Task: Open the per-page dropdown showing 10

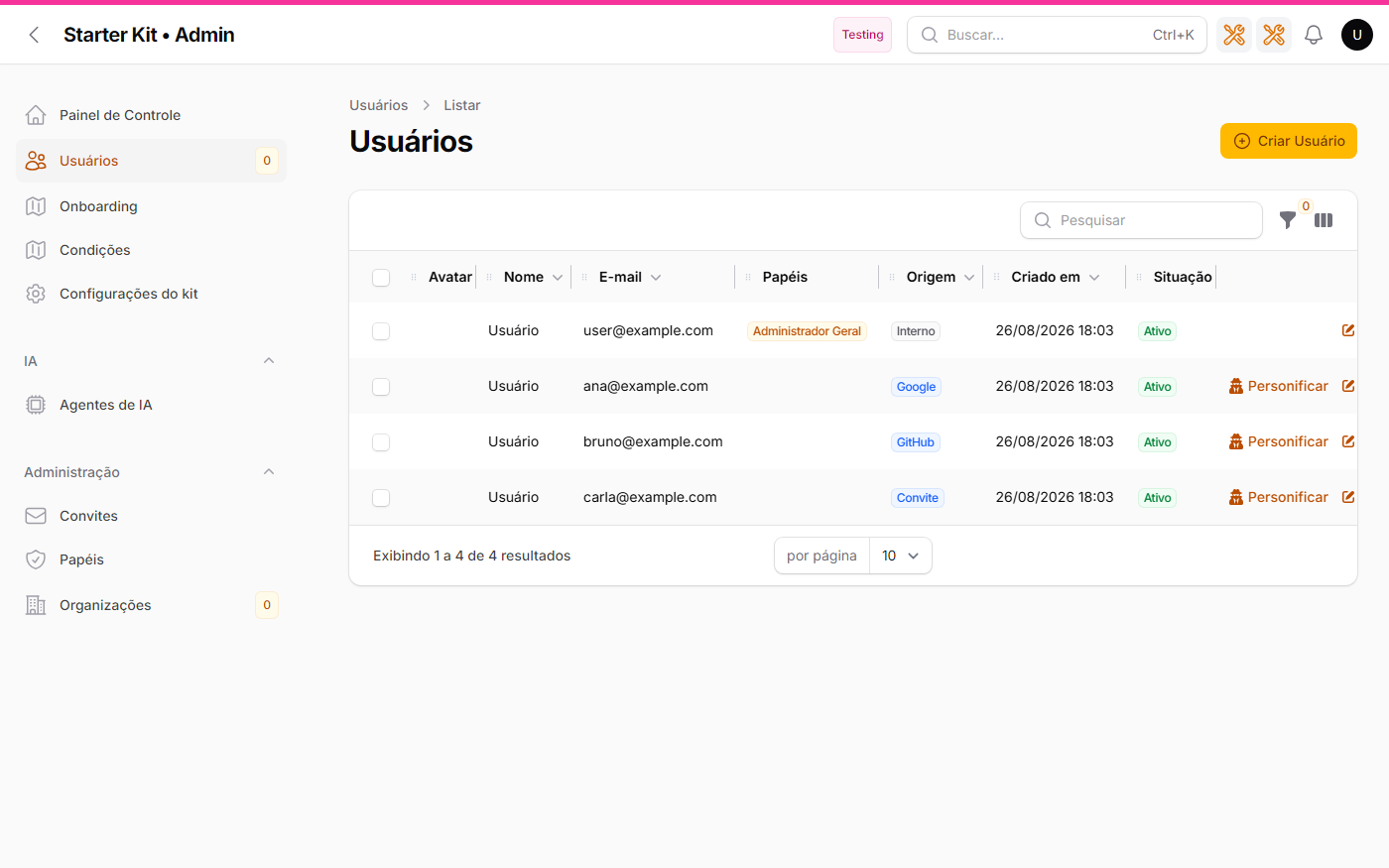Action: click(x=901, y=556)
